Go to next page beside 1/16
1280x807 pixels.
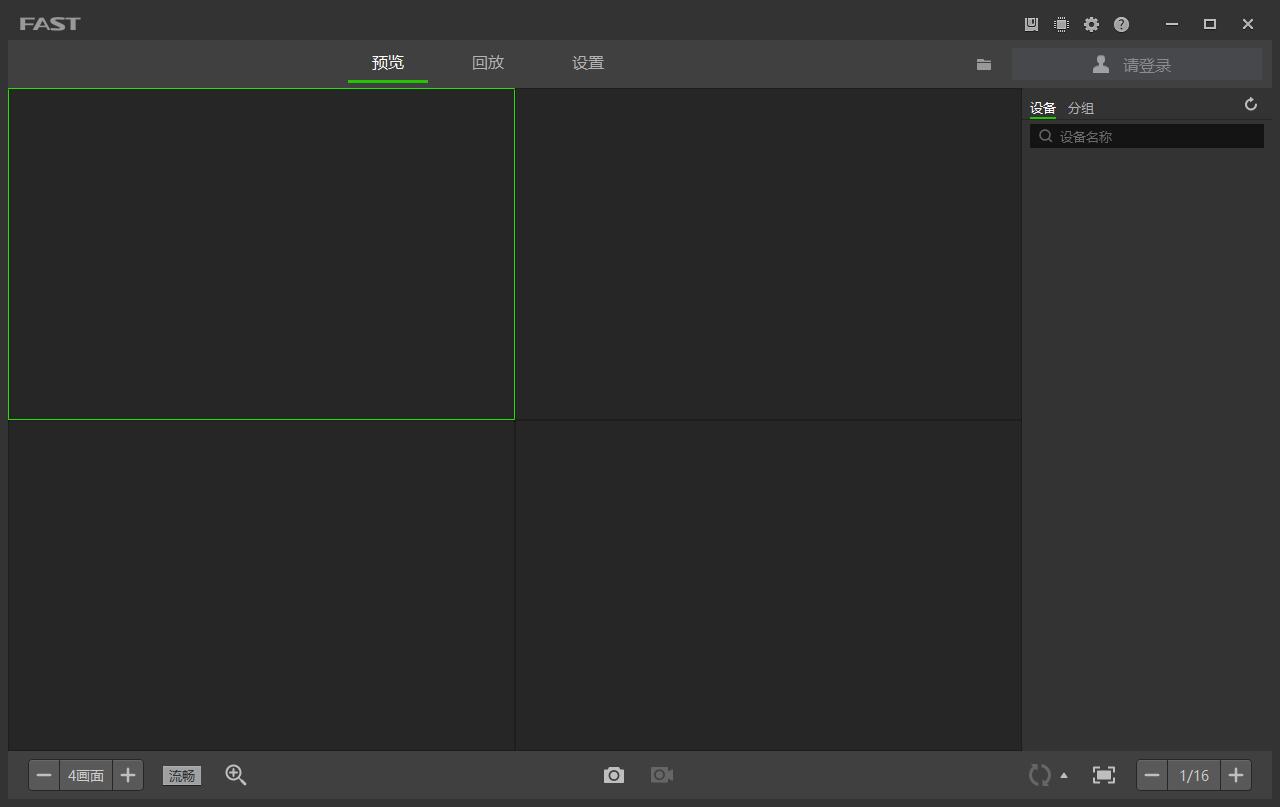click(1236, 775)
